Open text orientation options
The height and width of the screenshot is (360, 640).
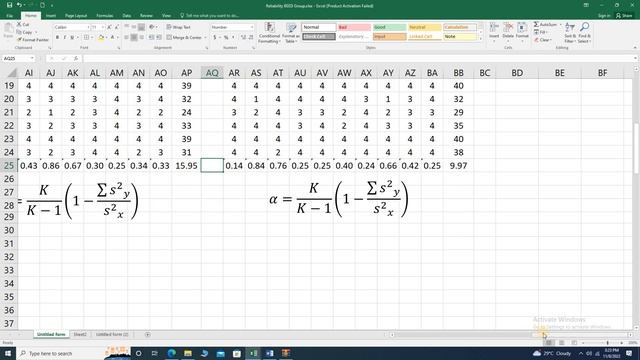pyautogui.click(x=152, y=27)
